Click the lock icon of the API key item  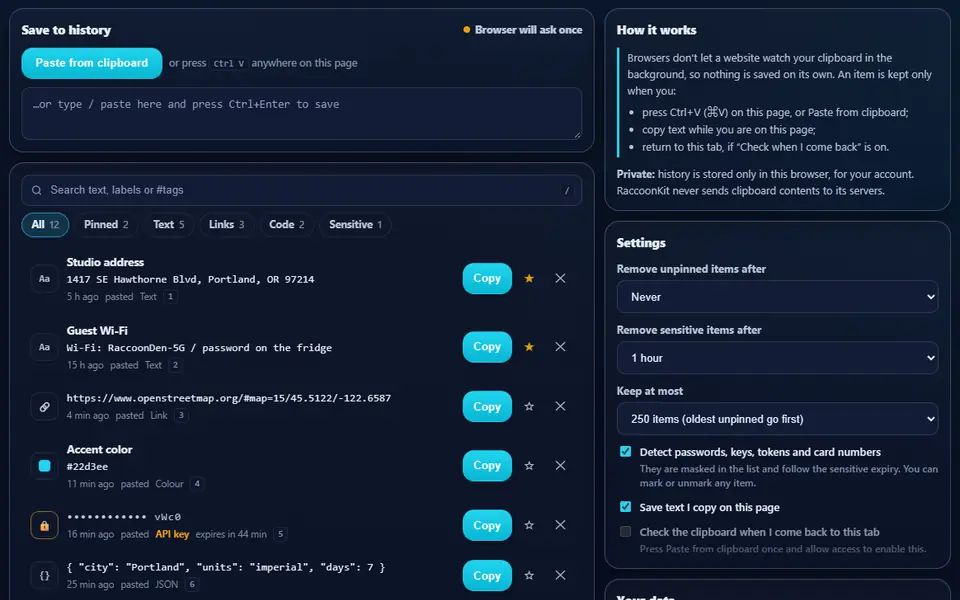(45, 525)
